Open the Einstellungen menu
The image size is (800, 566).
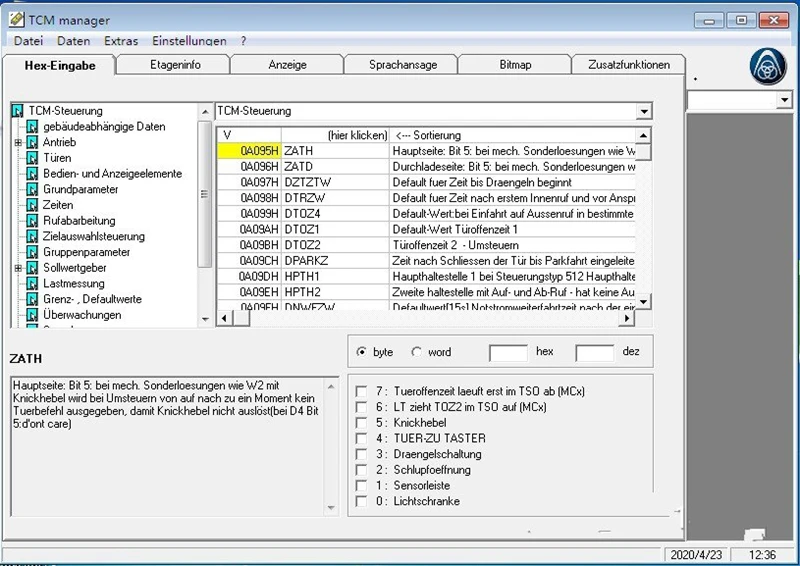(189, 41)
